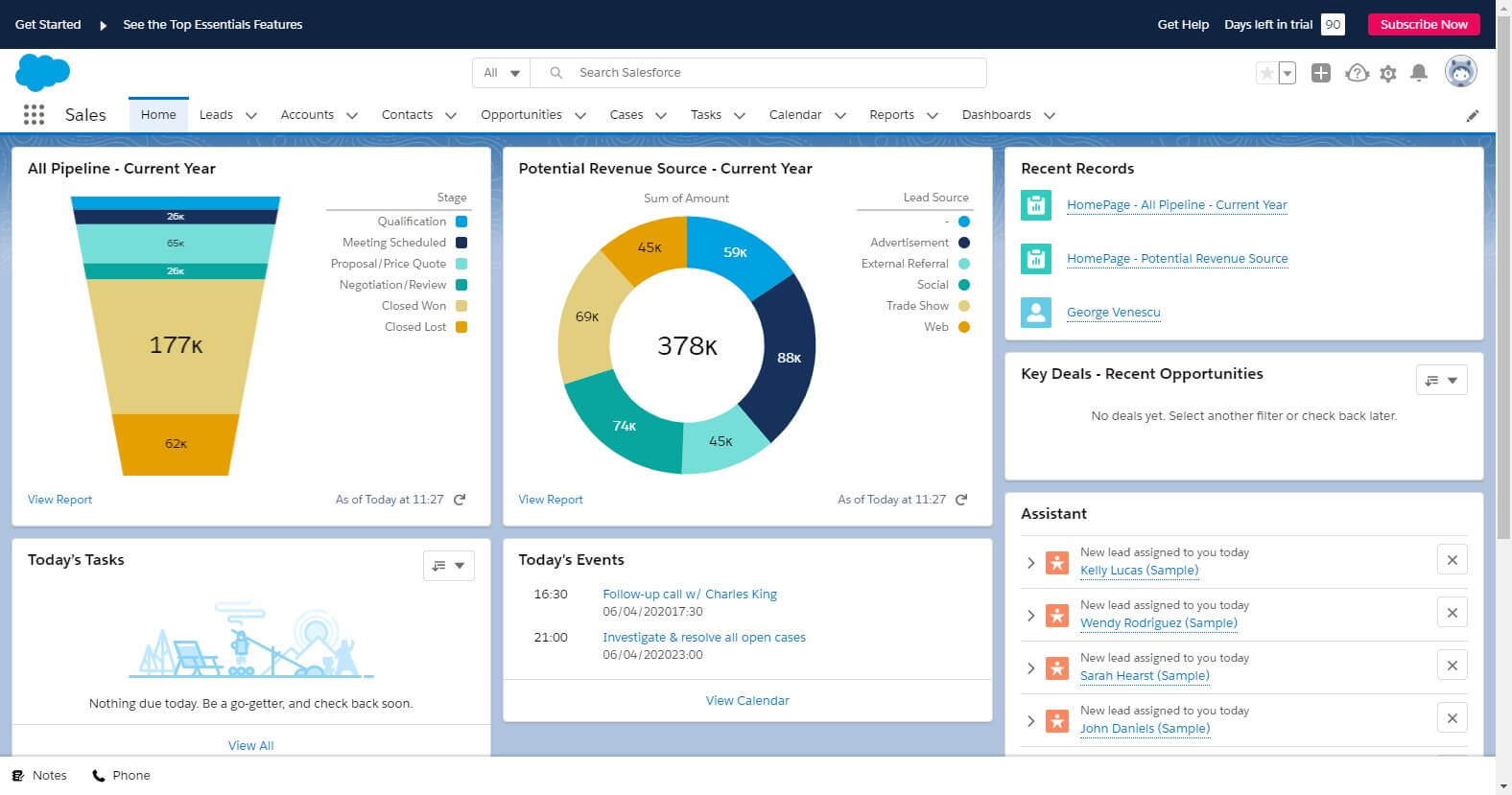Dismiss the Sarah Hearst assistant item

point(1453,666)
